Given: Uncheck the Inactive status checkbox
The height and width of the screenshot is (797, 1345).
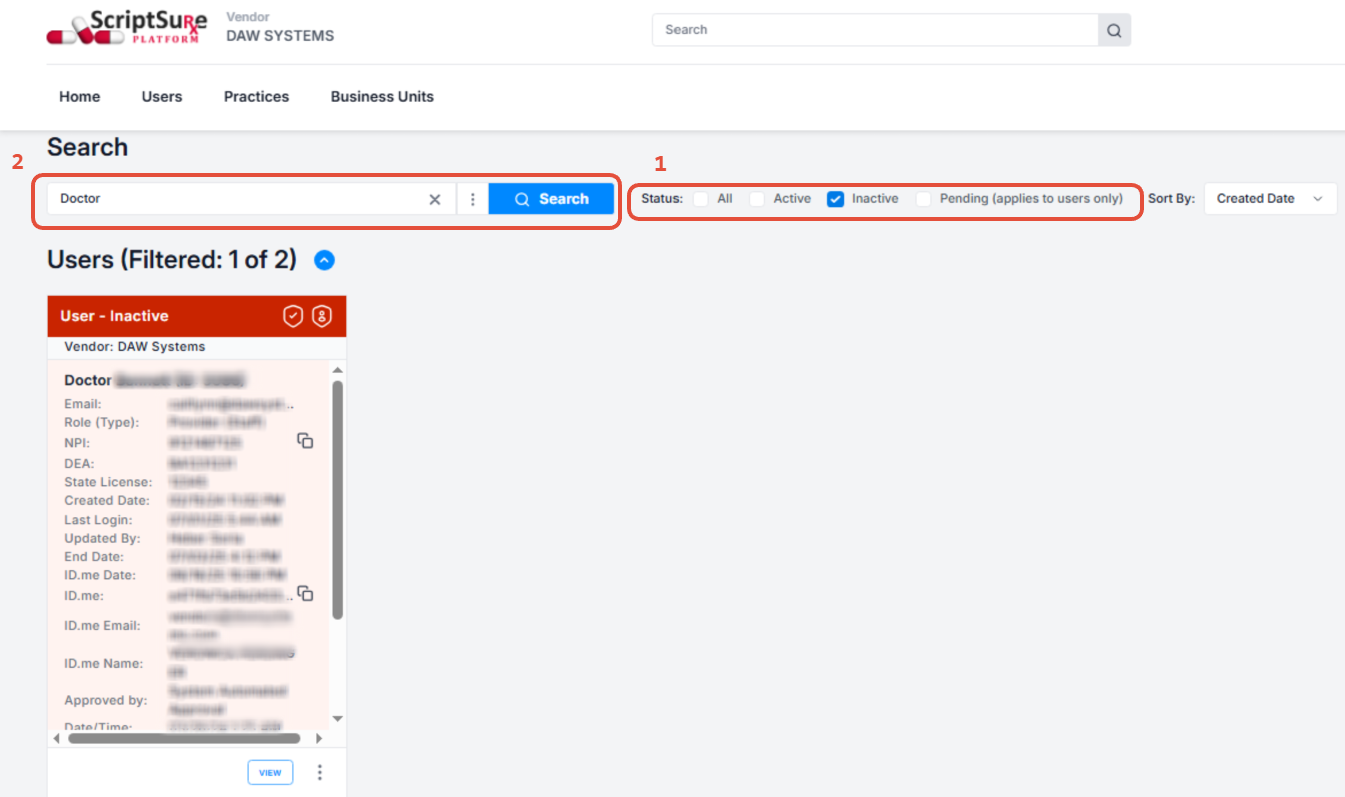Looking at the screenshot, I should (836, 199).
